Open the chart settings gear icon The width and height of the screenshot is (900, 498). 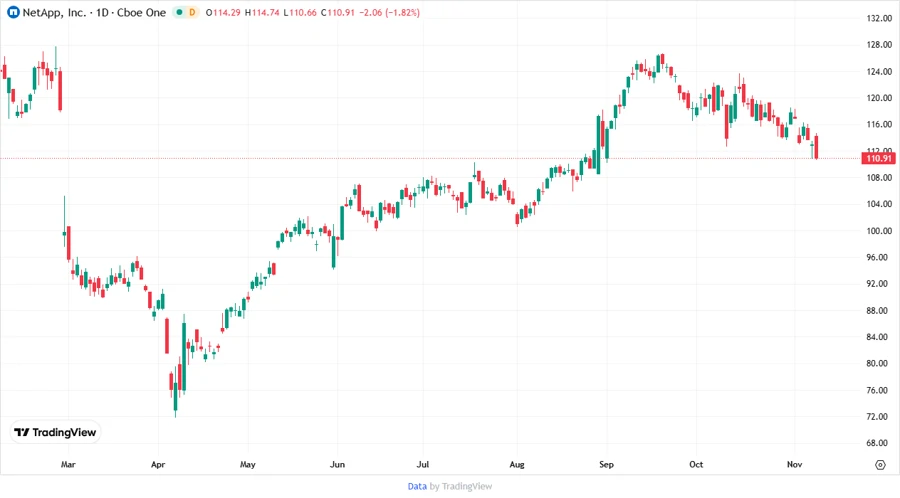point(880,465)
